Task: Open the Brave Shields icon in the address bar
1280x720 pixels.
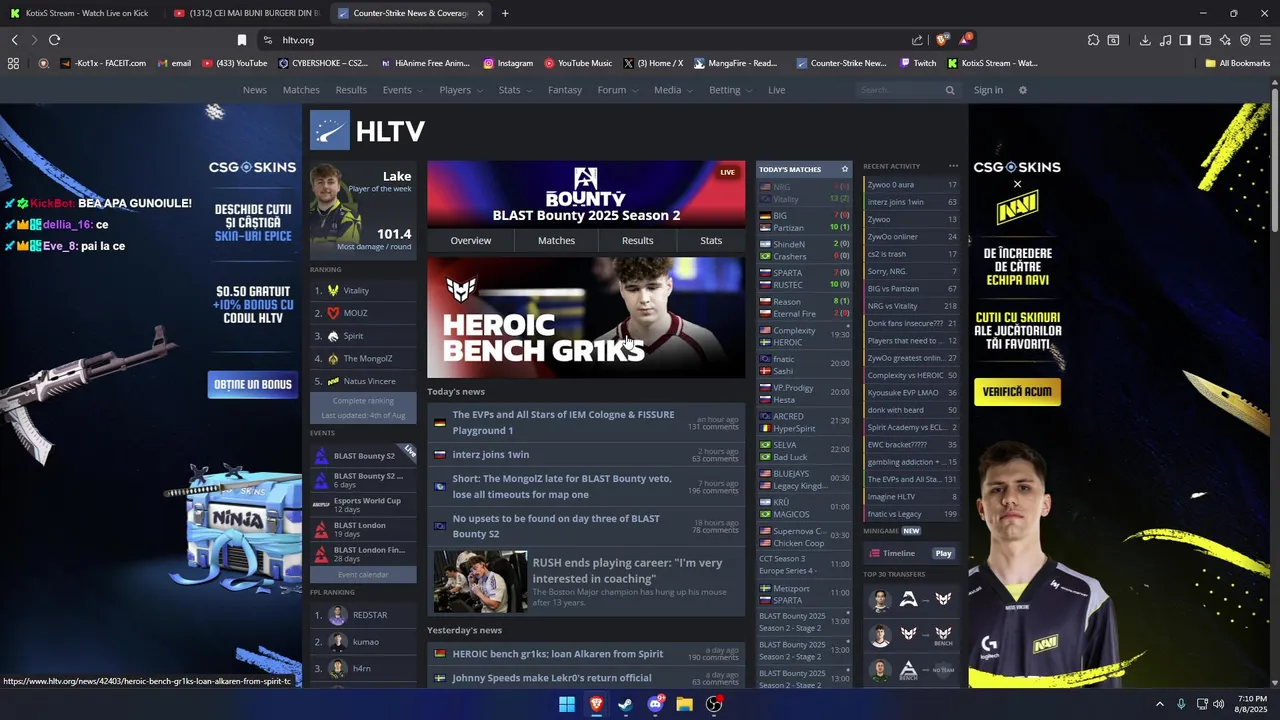Action: 942,40
